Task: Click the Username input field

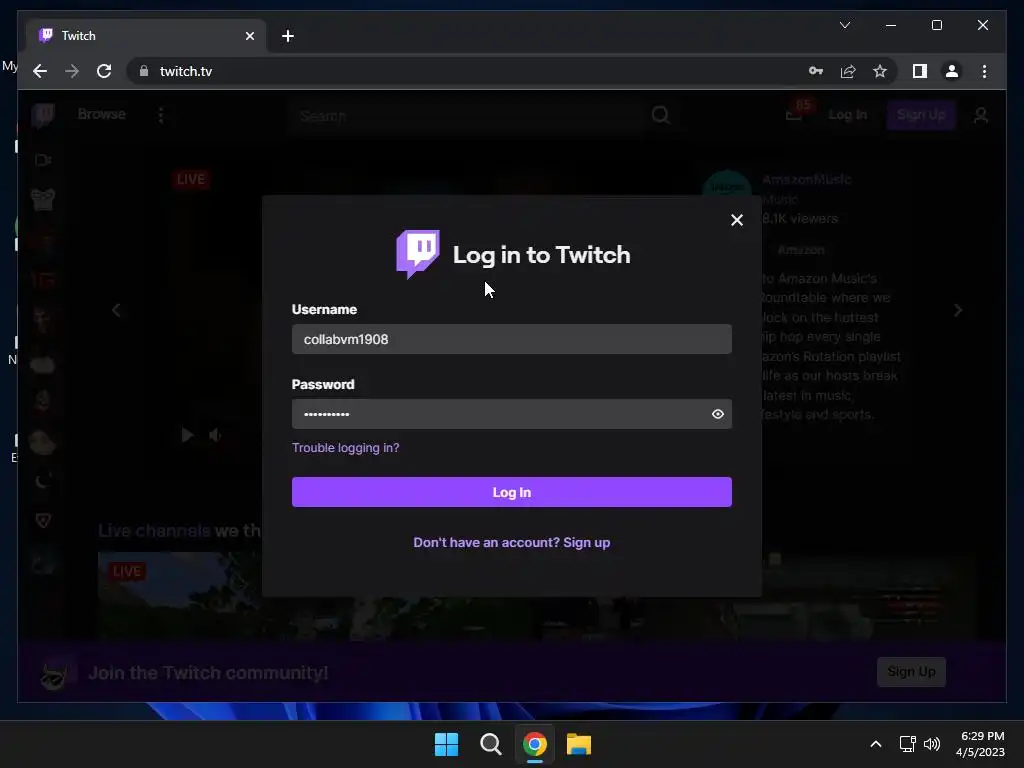Action: 511,339
